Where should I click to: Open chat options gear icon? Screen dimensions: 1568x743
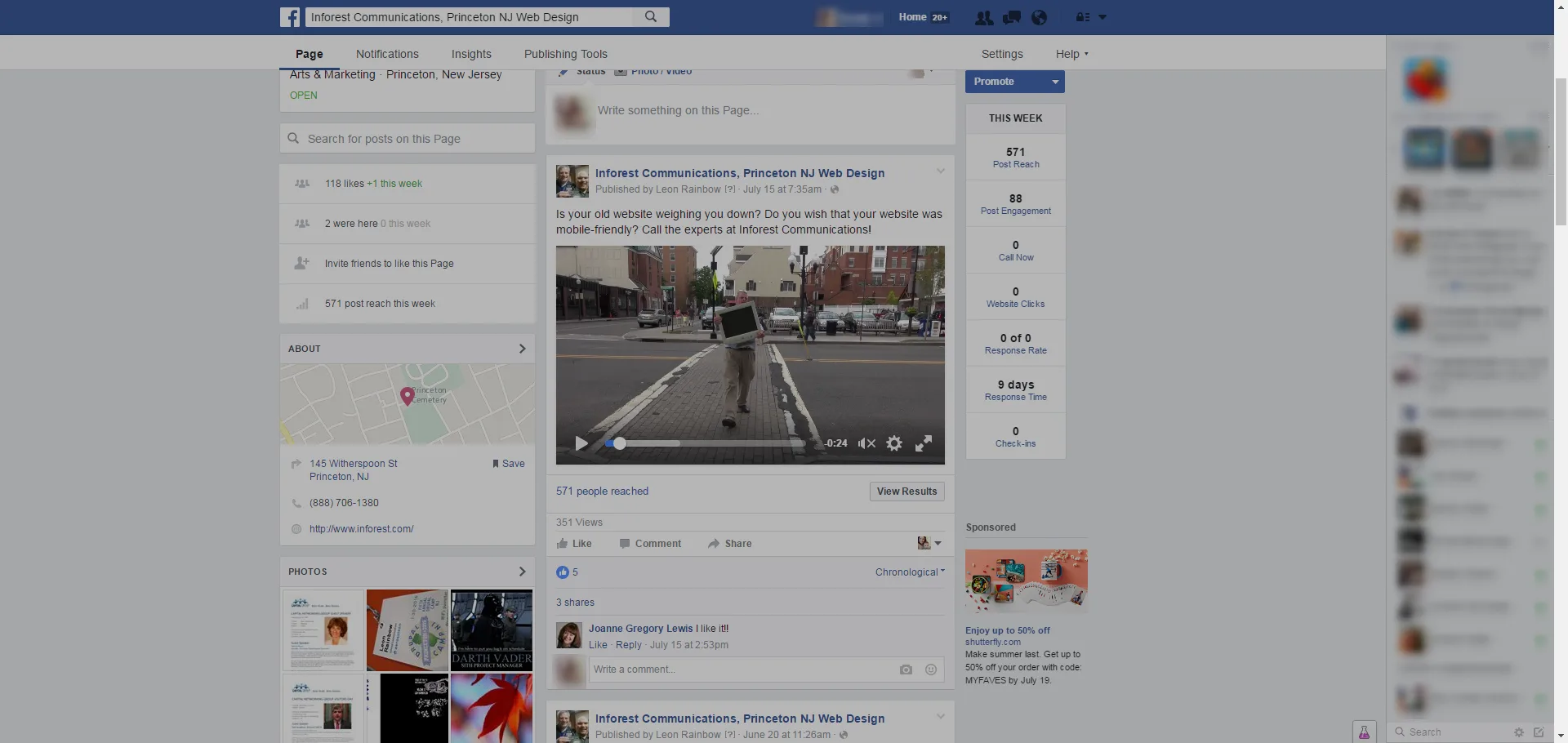(1519, 732)
